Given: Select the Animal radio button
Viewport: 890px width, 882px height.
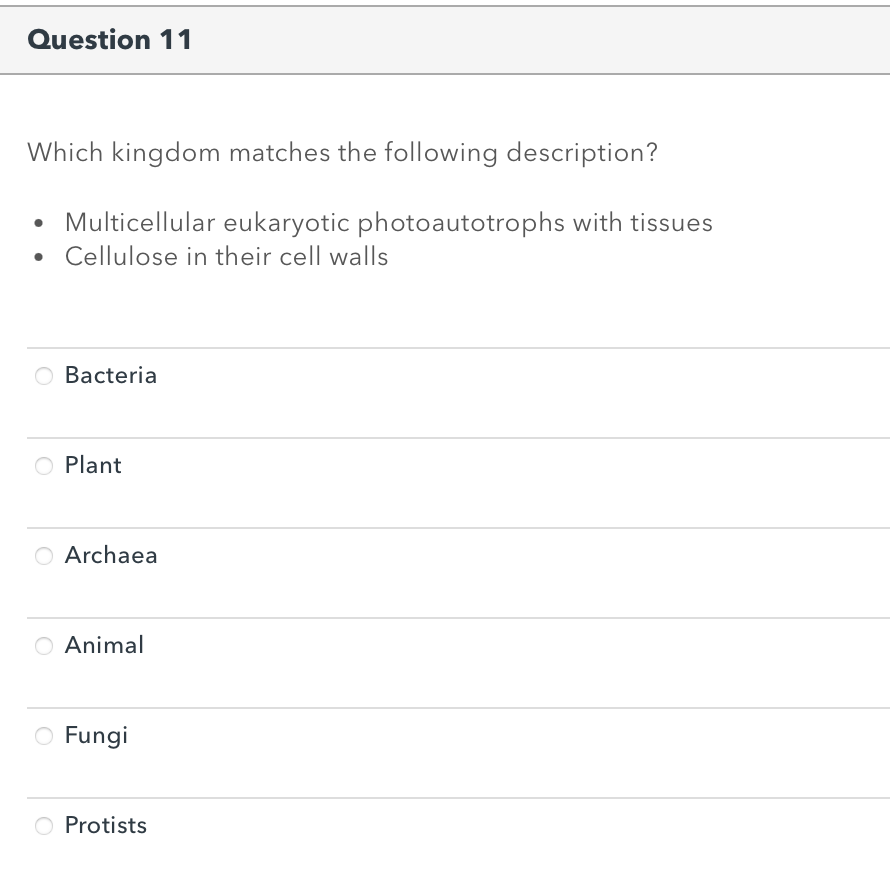Looking at the screenshot, I should pos(44,646).
